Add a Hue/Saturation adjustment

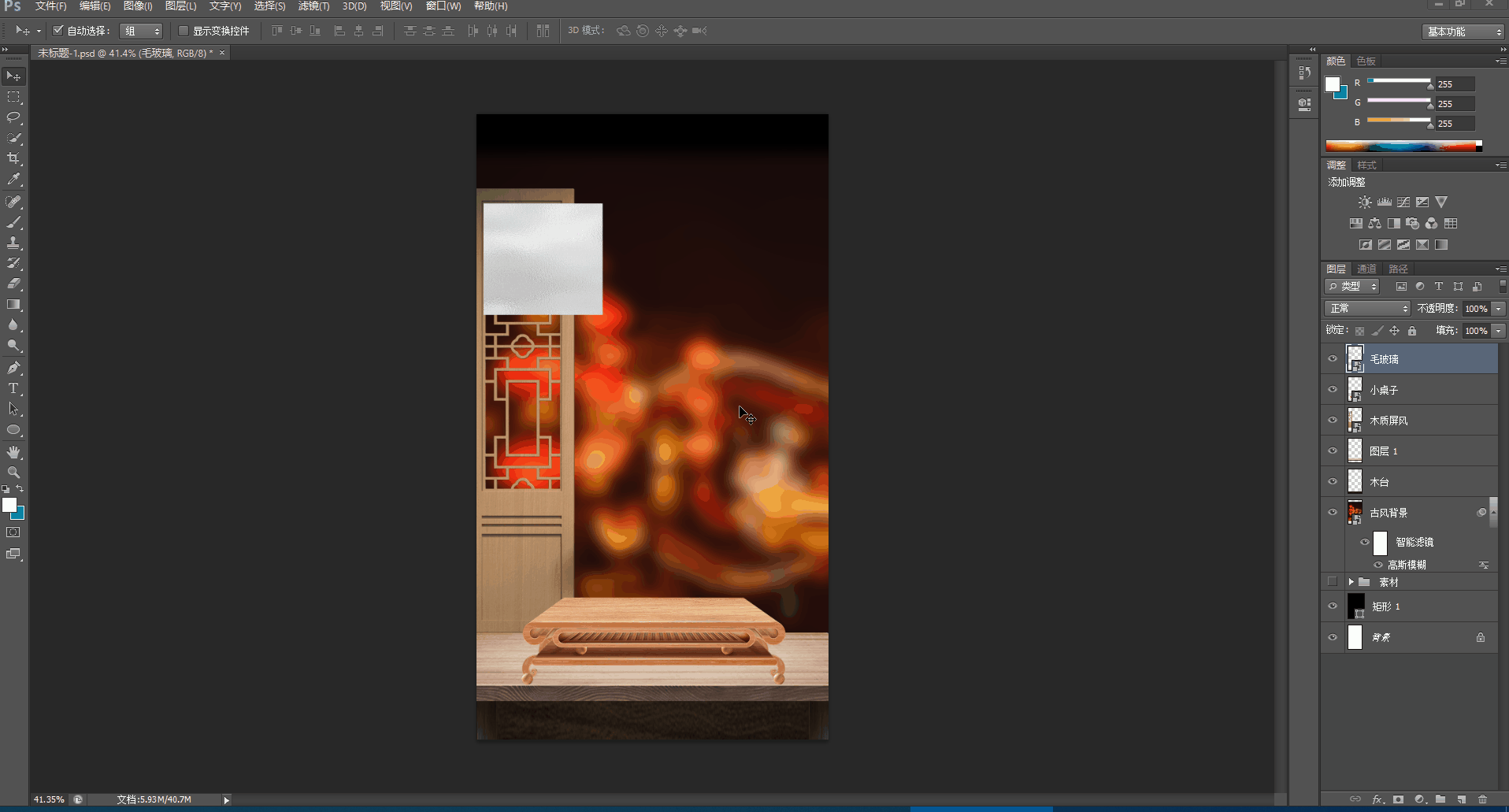[1355, 224]
